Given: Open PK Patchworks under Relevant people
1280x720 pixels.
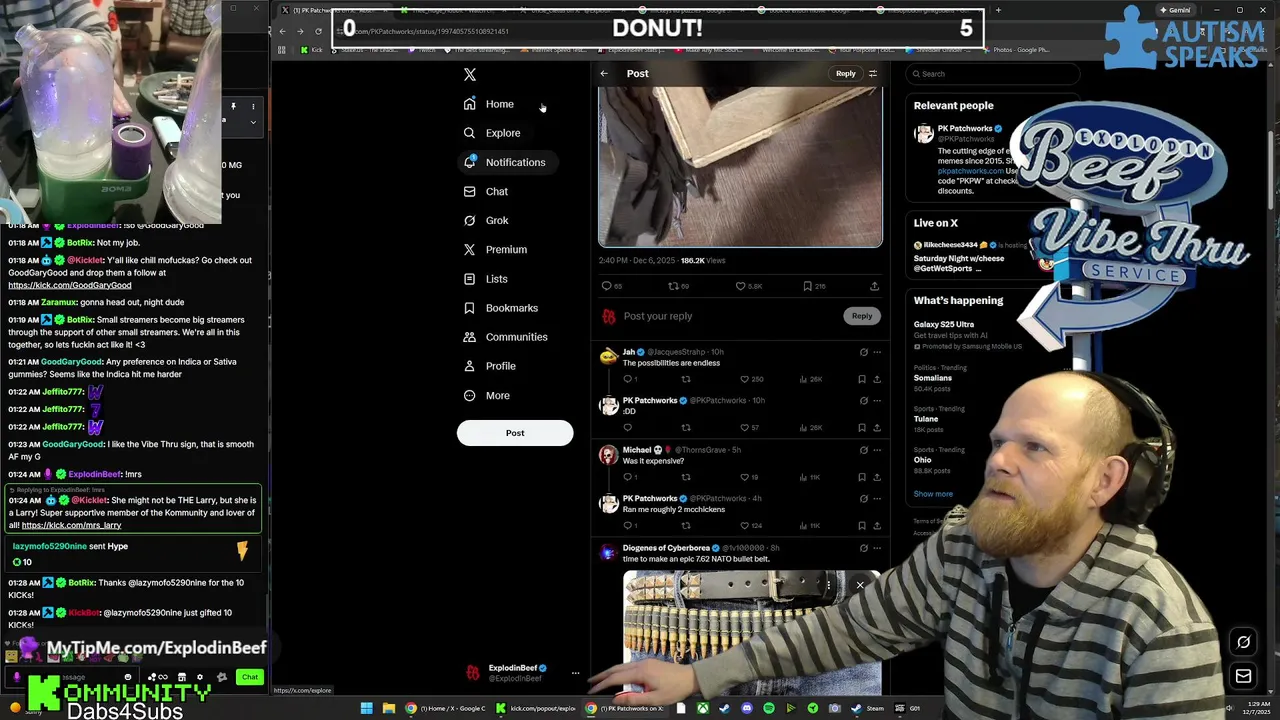Looking at the screenshot, I should (x=966, y=128).
